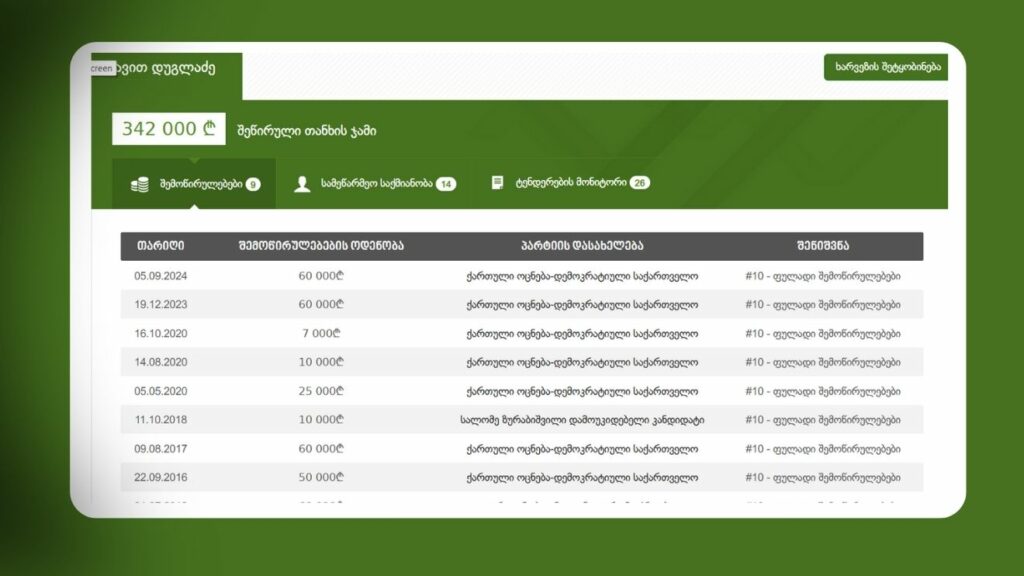Select the party name in the 22.09.2016 row
The height and width of the screenshot is (576, 1024).
(582, 478)
